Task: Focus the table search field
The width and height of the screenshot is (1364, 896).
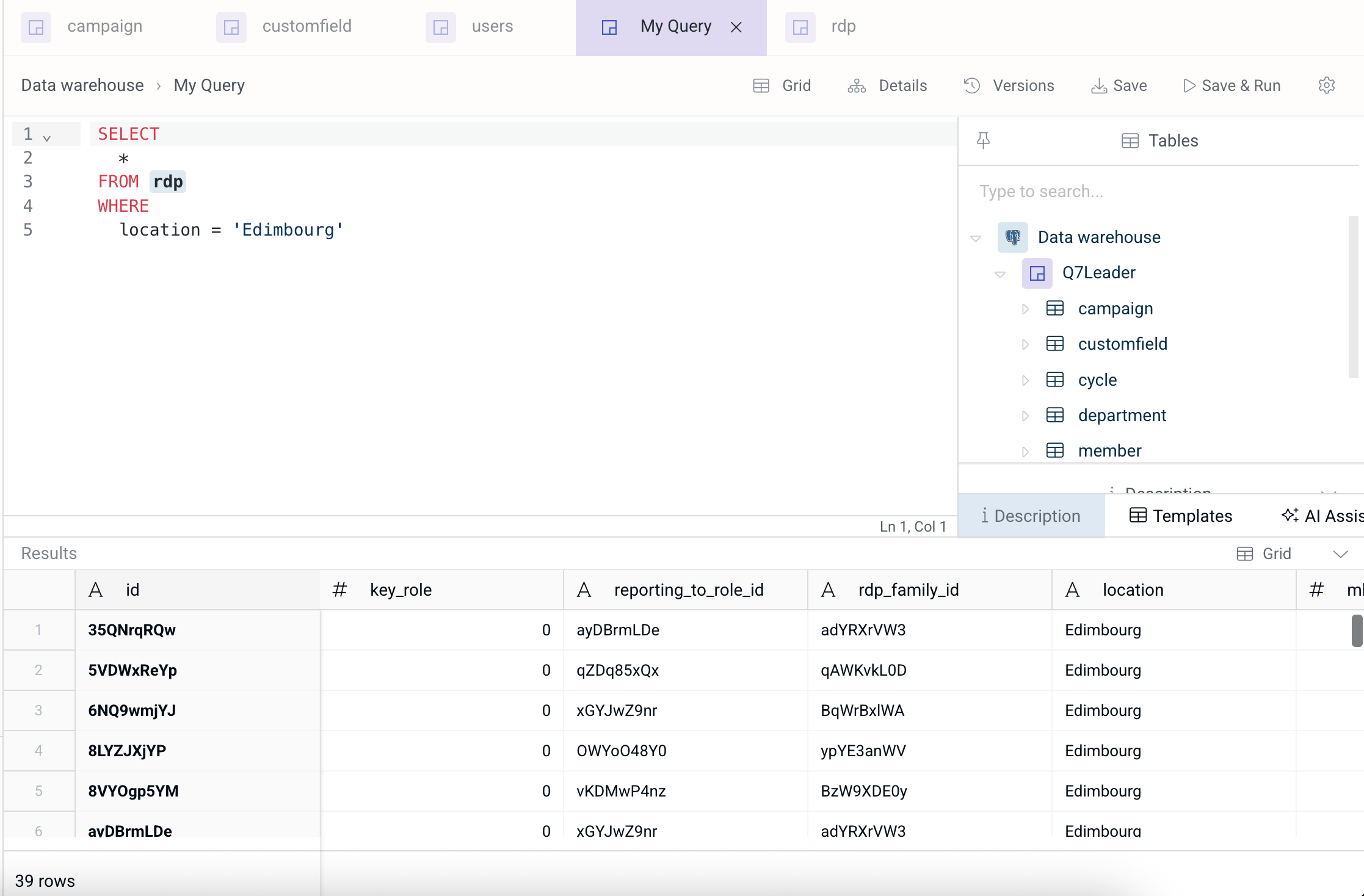Action: point(1158,192)
